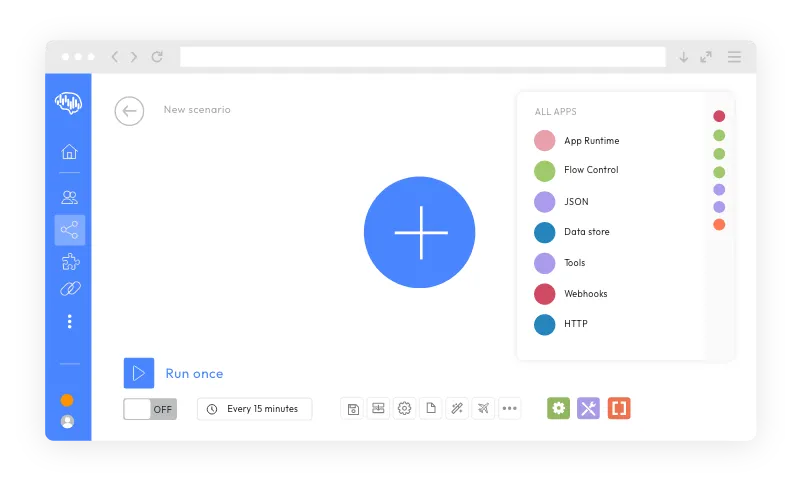The height and width of the screenshot is (491, 802).
Task: Click the Save disk icon
Action: click(x=353, y=409)
